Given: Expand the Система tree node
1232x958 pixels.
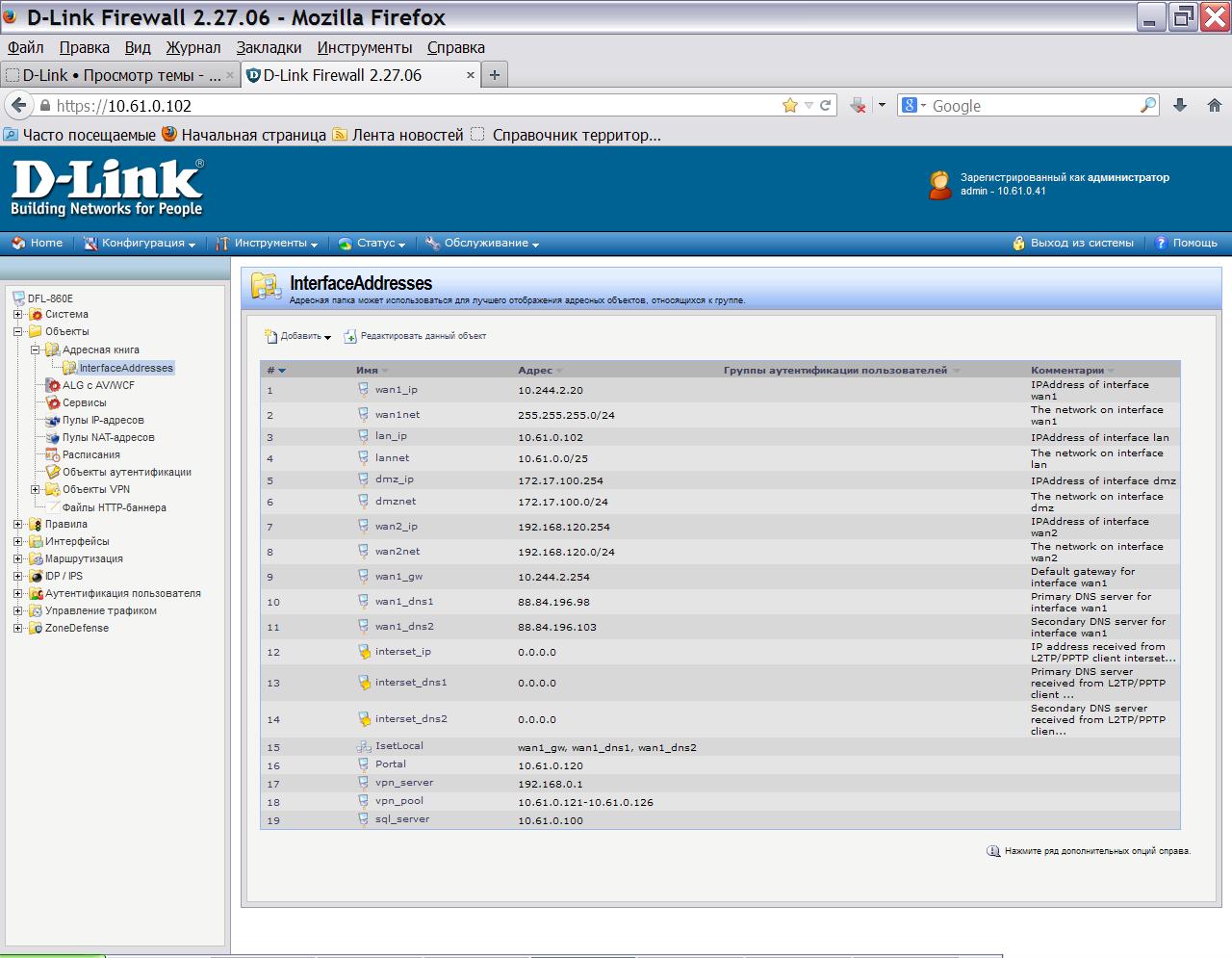Looking at the screenshot, I should coord(17,314).
